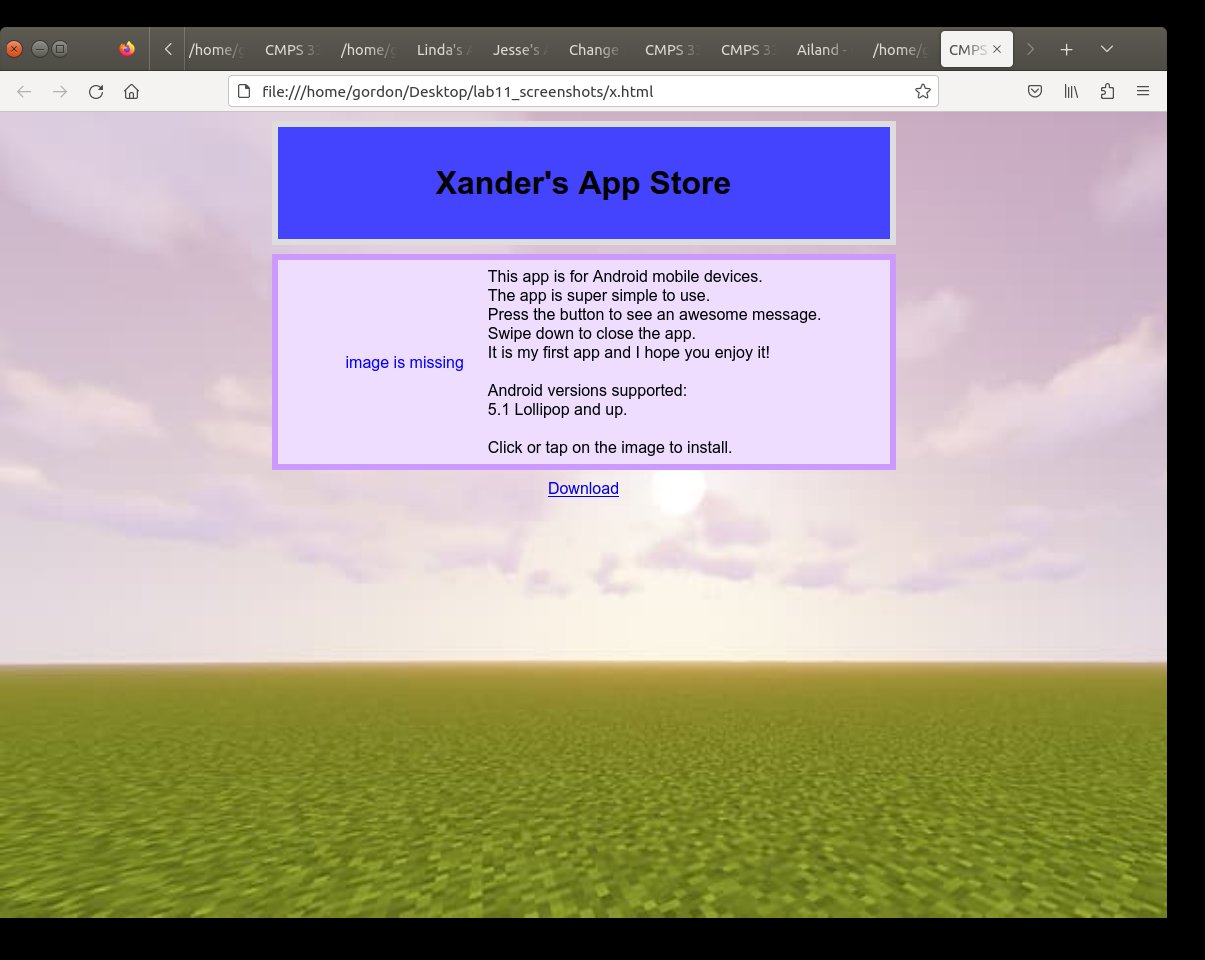Click the Firefox View icon
Viewport: 1205px width, 960px height.
pos(127,49)
